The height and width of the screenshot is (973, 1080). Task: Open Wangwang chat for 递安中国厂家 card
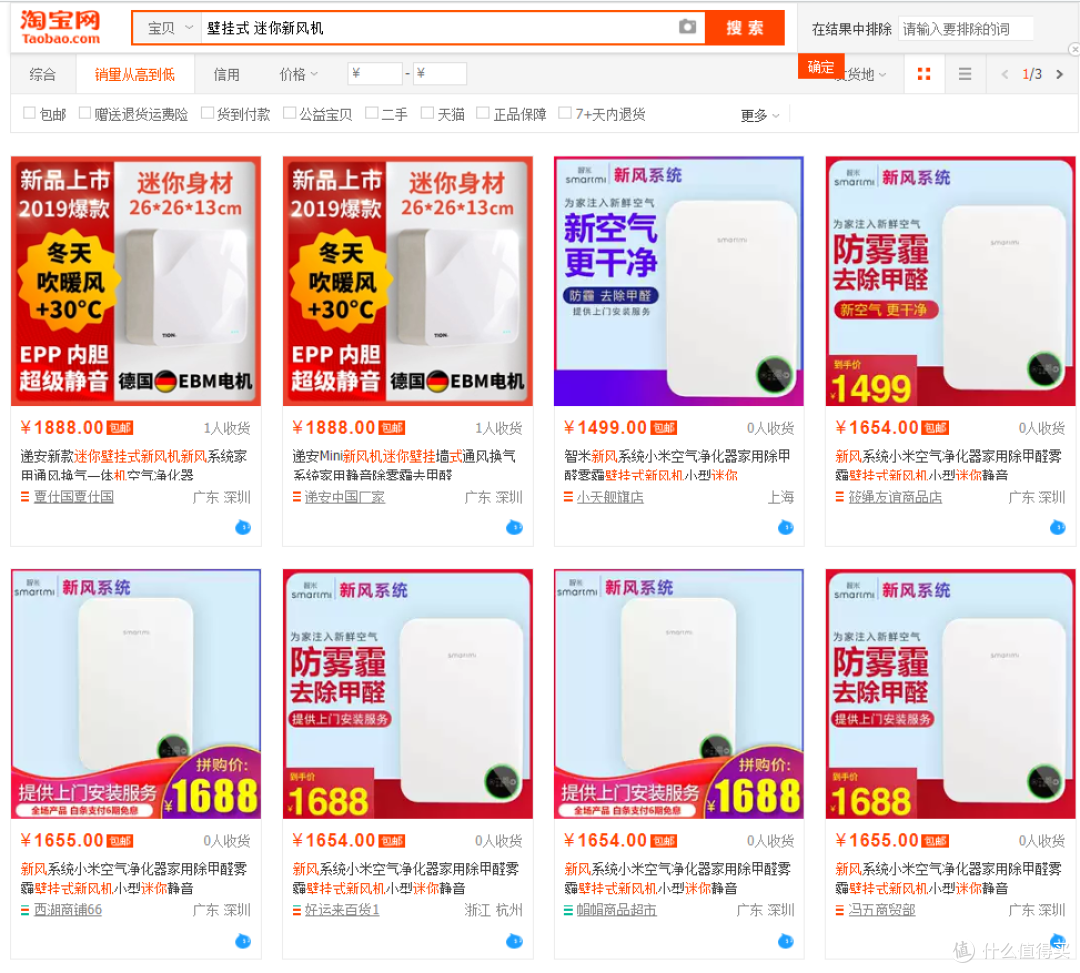tap(515, 527)
